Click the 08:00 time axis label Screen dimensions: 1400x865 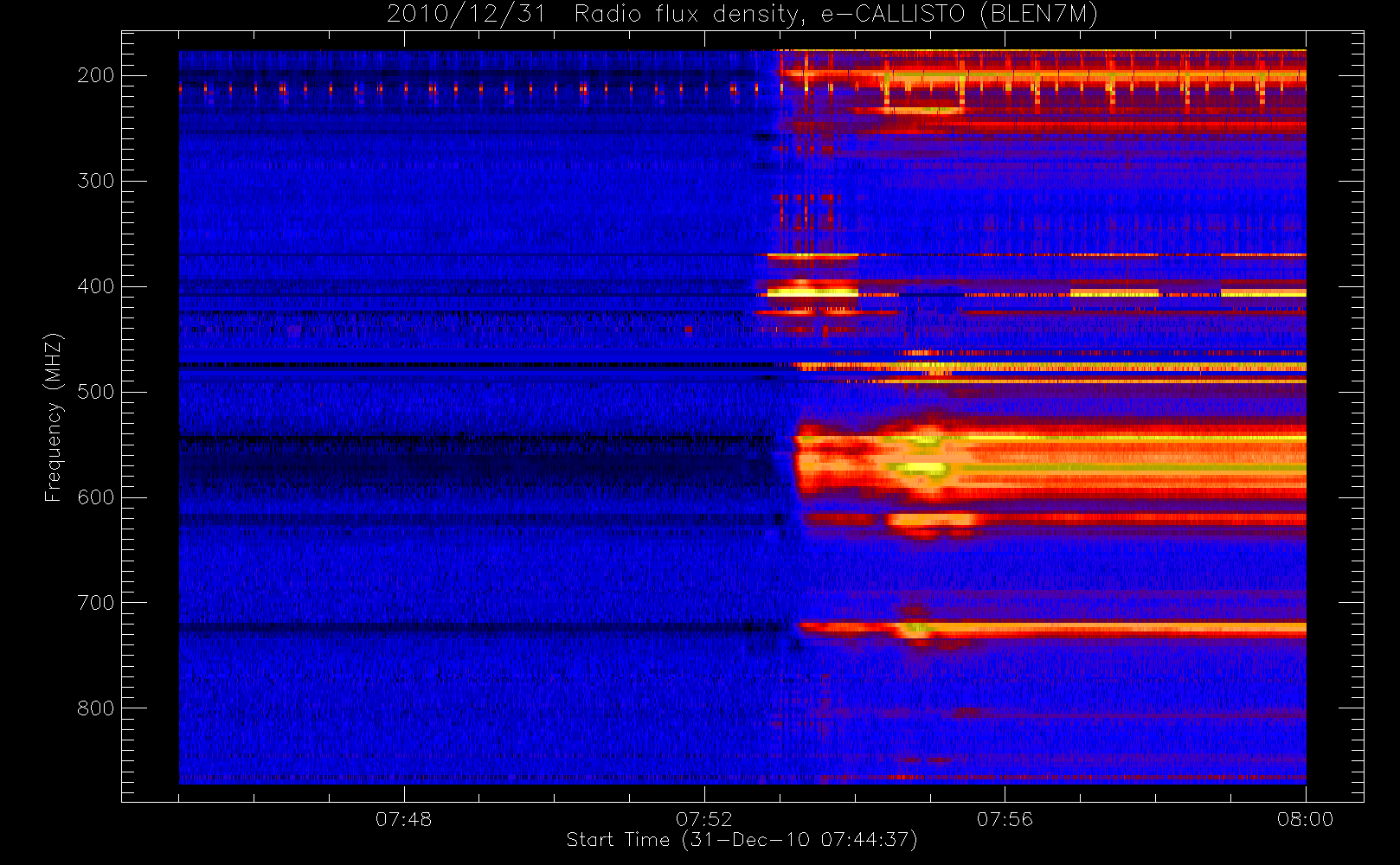coord(1305,819)
